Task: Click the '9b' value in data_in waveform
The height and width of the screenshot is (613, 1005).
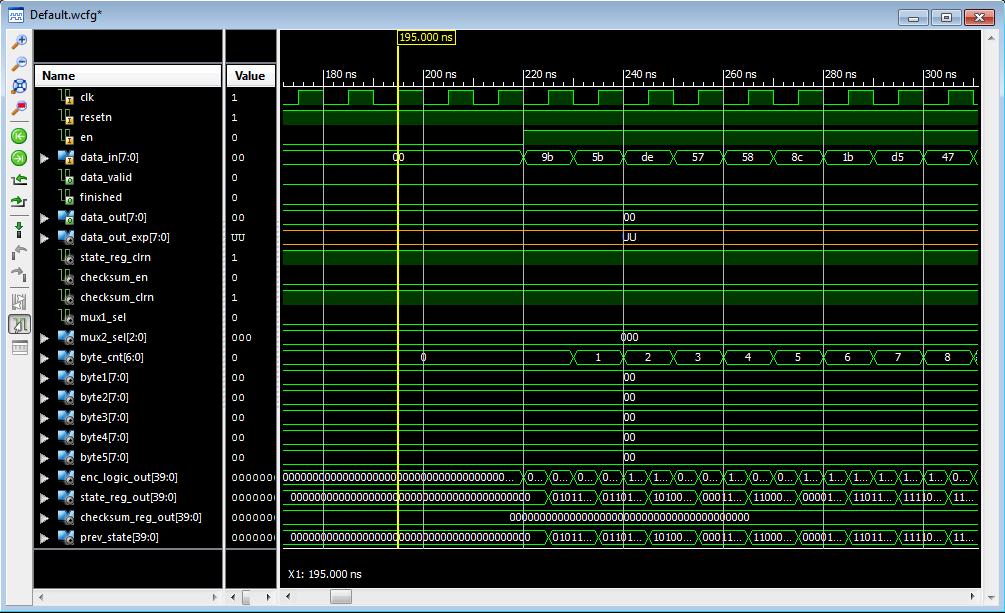Action: point(547,158)
